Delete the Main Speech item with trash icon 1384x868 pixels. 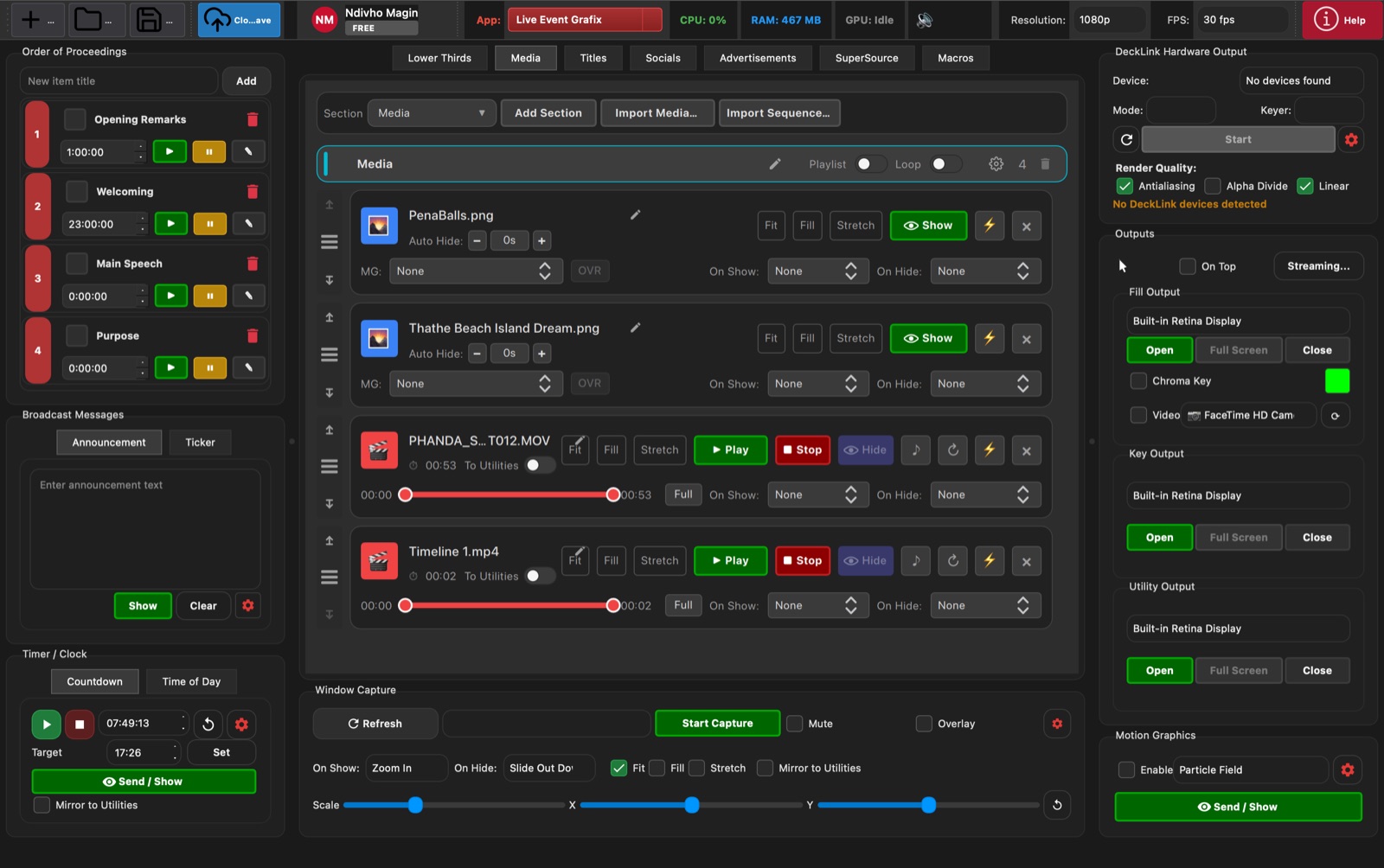point(253,264)
